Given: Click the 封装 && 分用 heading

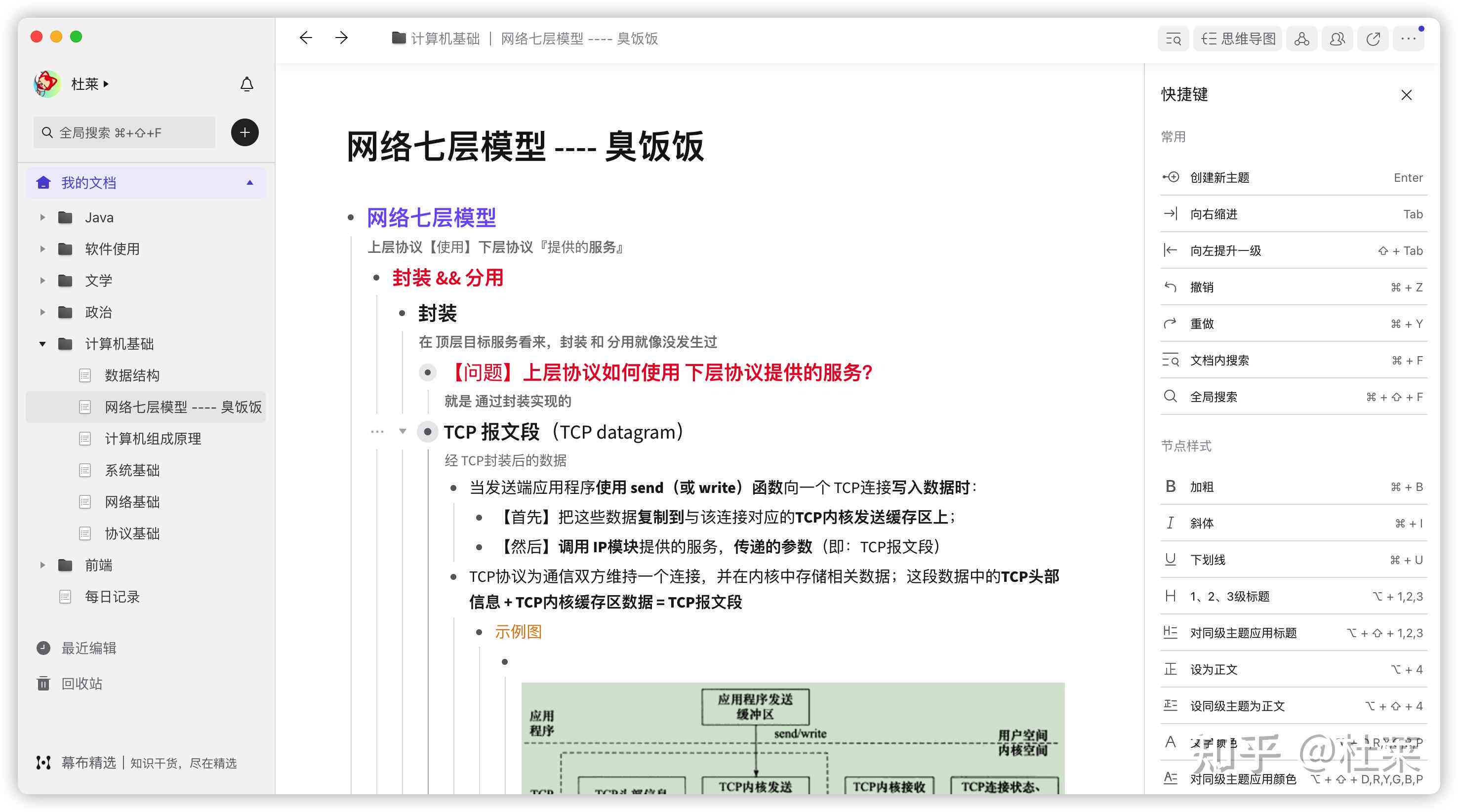Looking at the screenshot, I should (447, 278).
